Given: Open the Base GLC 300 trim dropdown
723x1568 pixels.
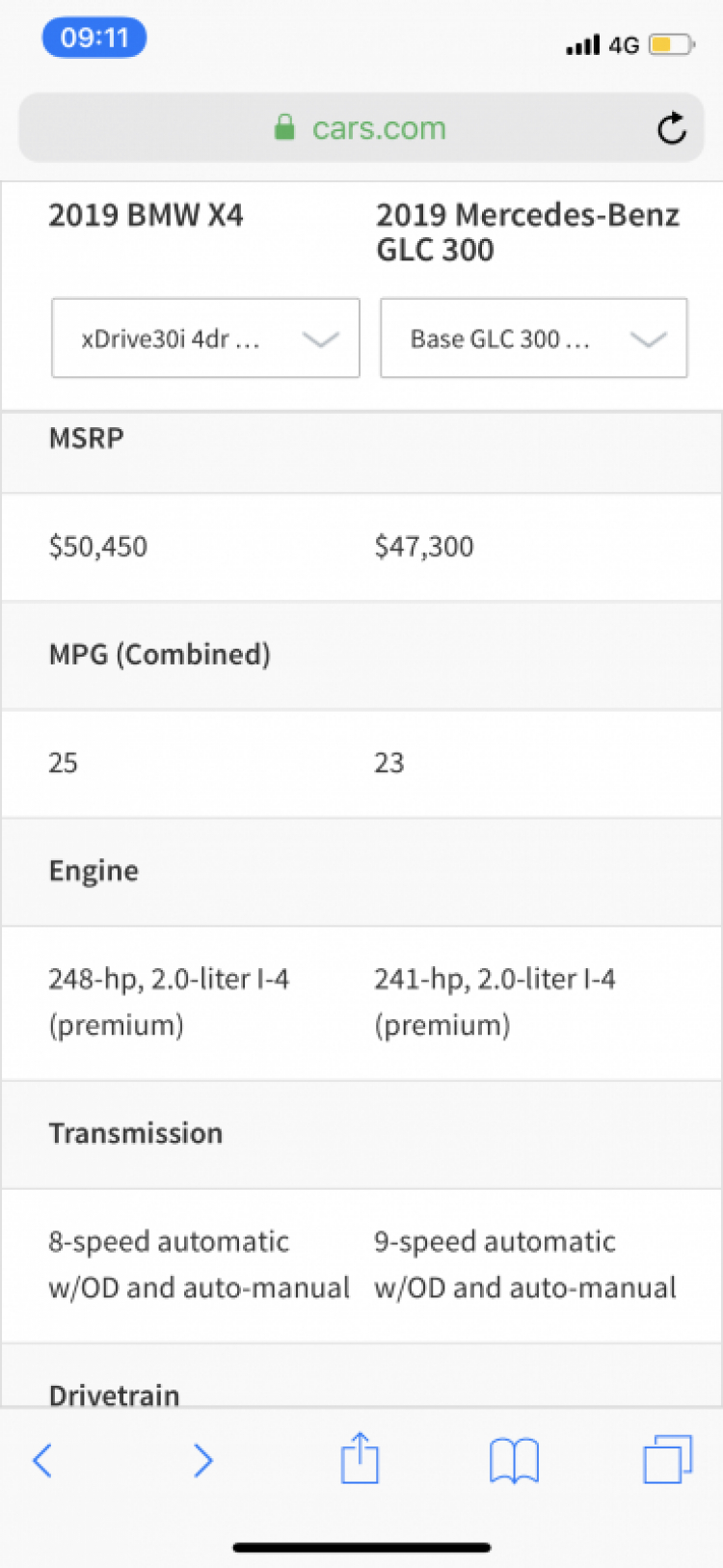Looking at the screenshot, I should (534, 338).
